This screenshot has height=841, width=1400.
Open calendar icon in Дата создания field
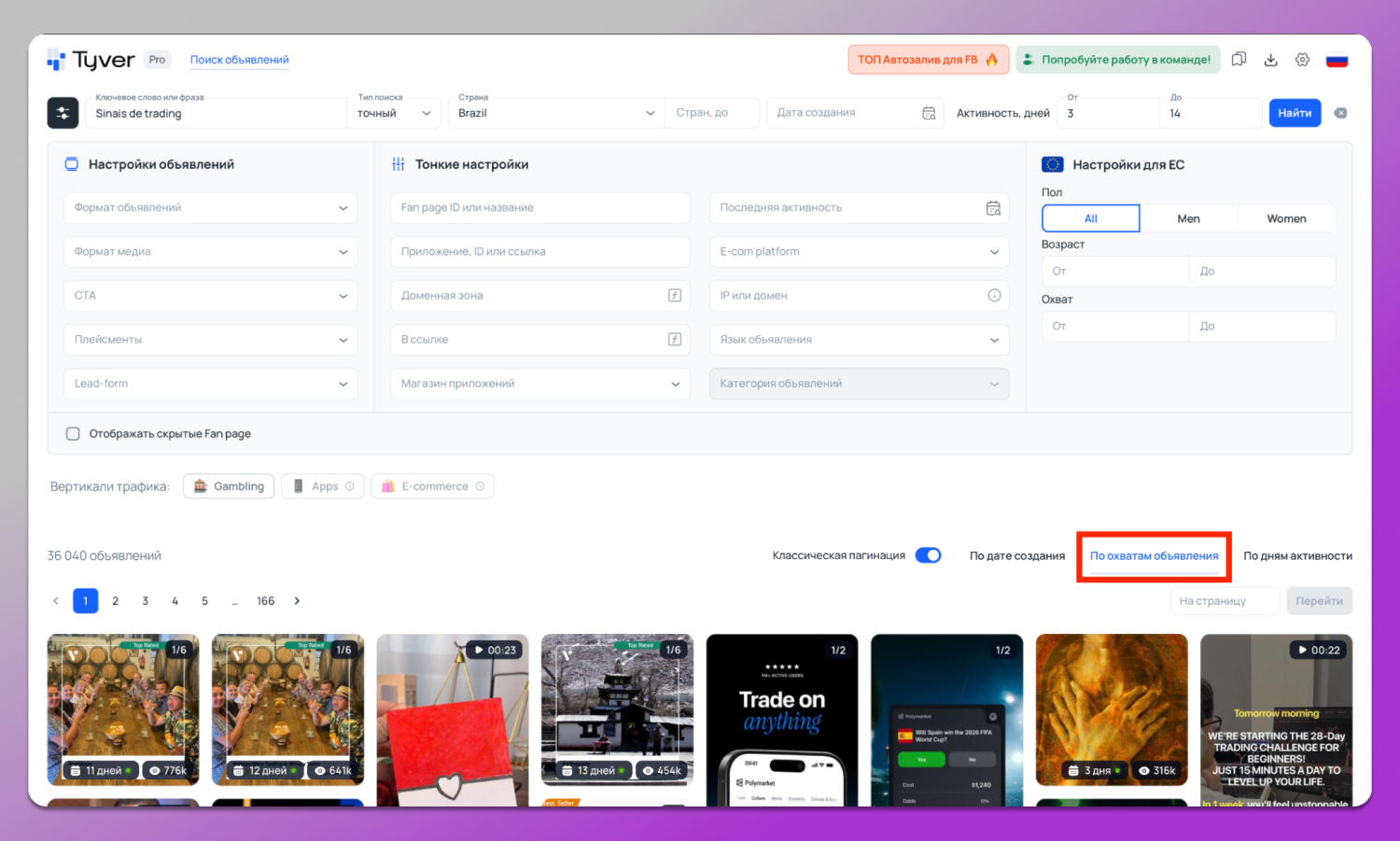pyautogui.click(x=929, y=113)
